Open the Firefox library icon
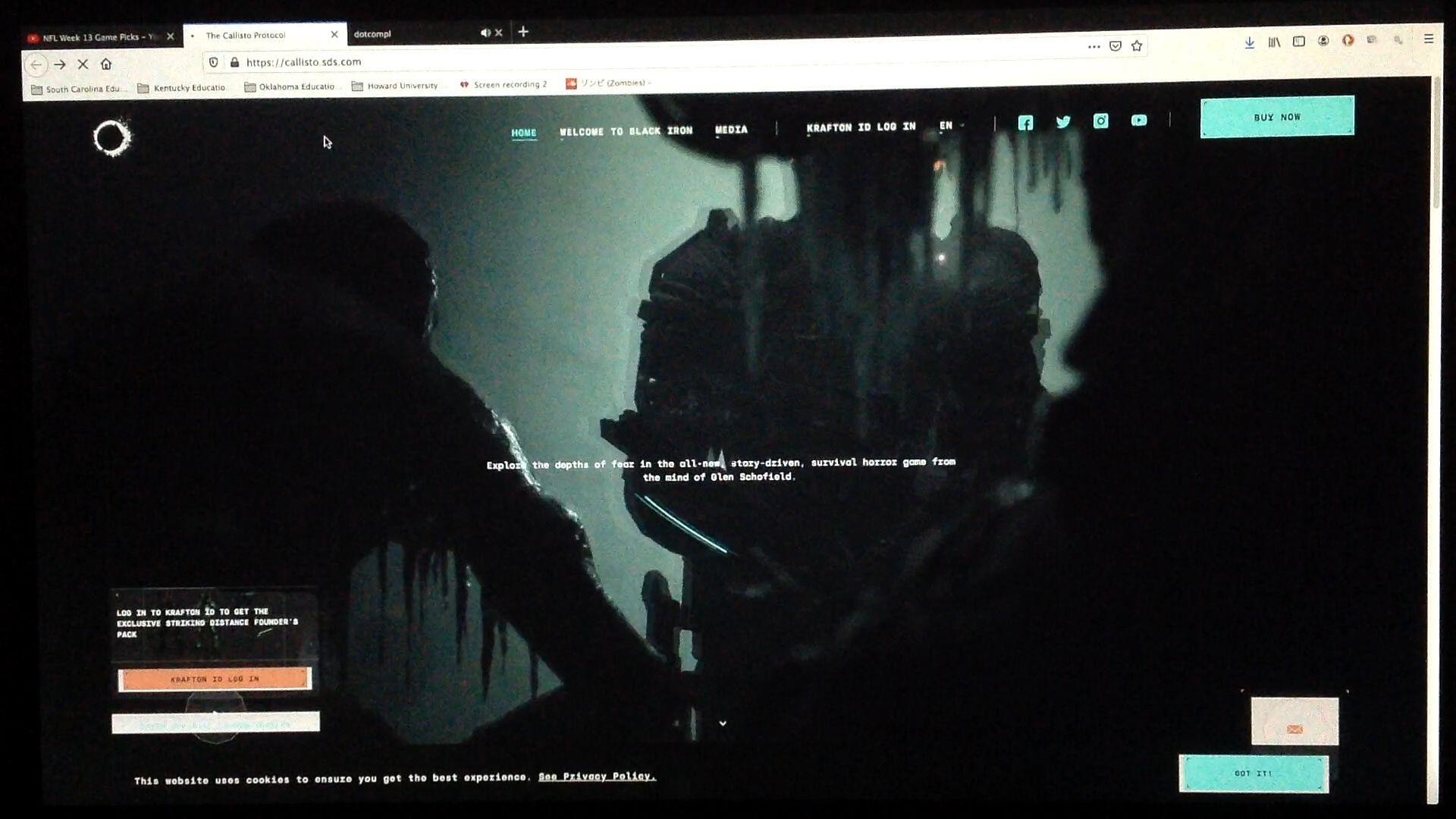The image size is (1456, 819). point(1274,42)
